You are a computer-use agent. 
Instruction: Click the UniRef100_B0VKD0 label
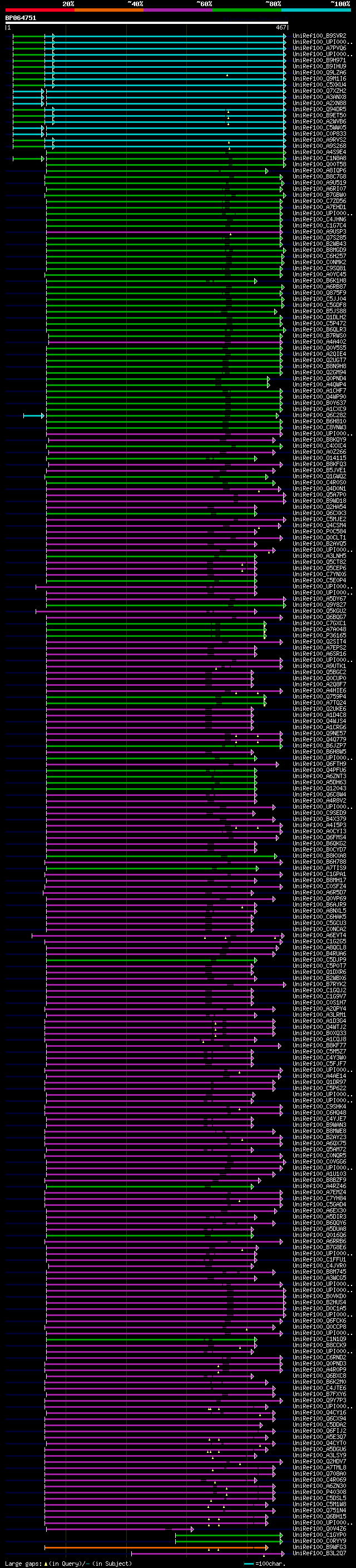(x=319, y=1296)
